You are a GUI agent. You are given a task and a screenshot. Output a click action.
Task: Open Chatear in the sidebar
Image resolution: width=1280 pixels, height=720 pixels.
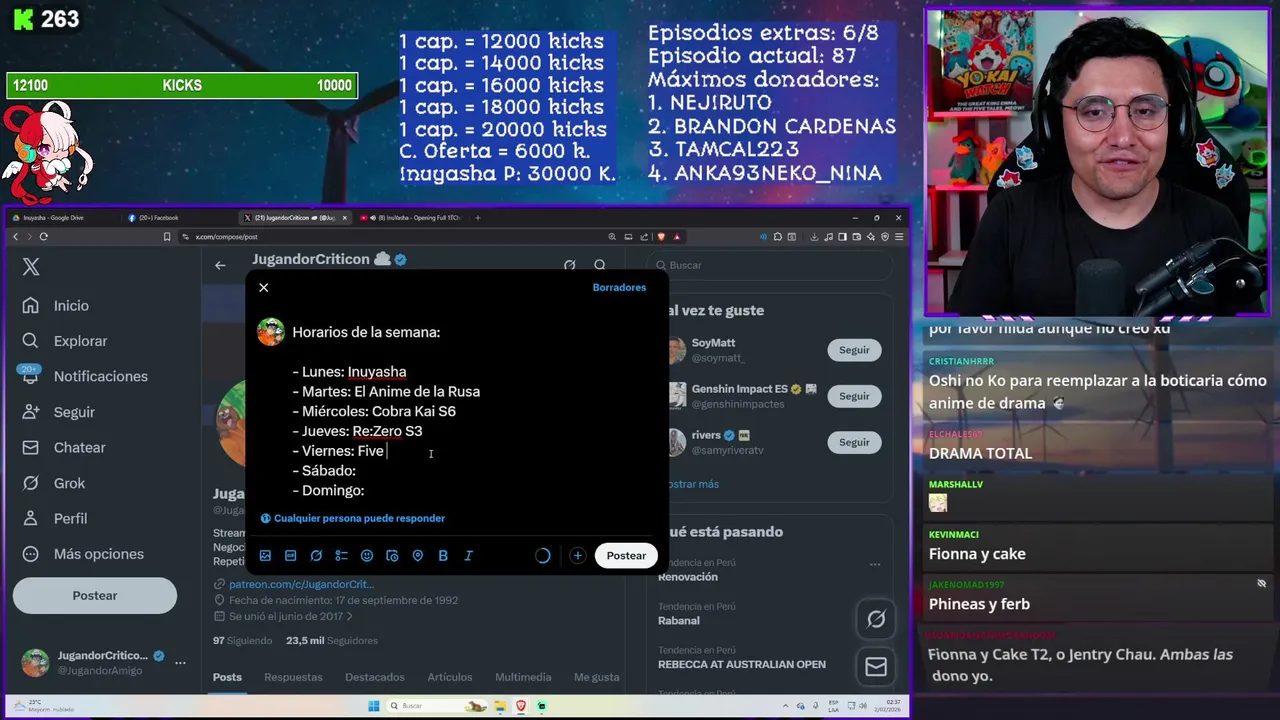63,448
